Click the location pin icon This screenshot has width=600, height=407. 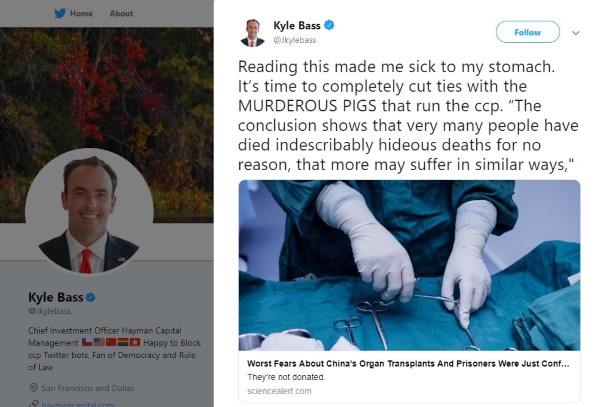[x=34, y=388]
